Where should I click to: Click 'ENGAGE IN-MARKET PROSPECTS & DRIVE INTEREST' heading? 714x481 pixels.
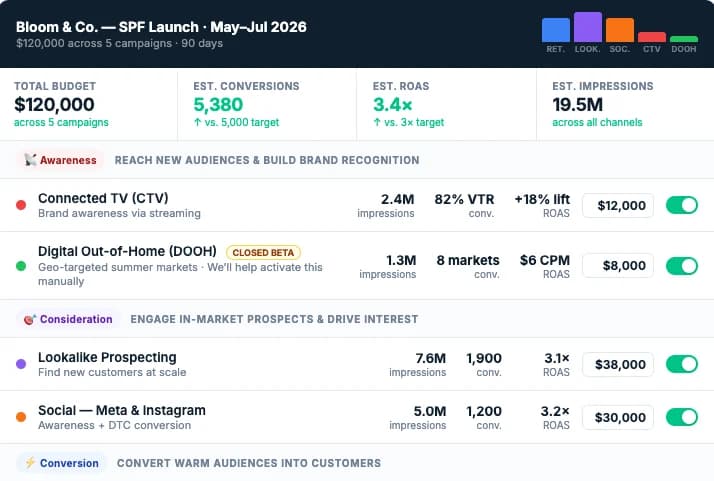(274, 319)
